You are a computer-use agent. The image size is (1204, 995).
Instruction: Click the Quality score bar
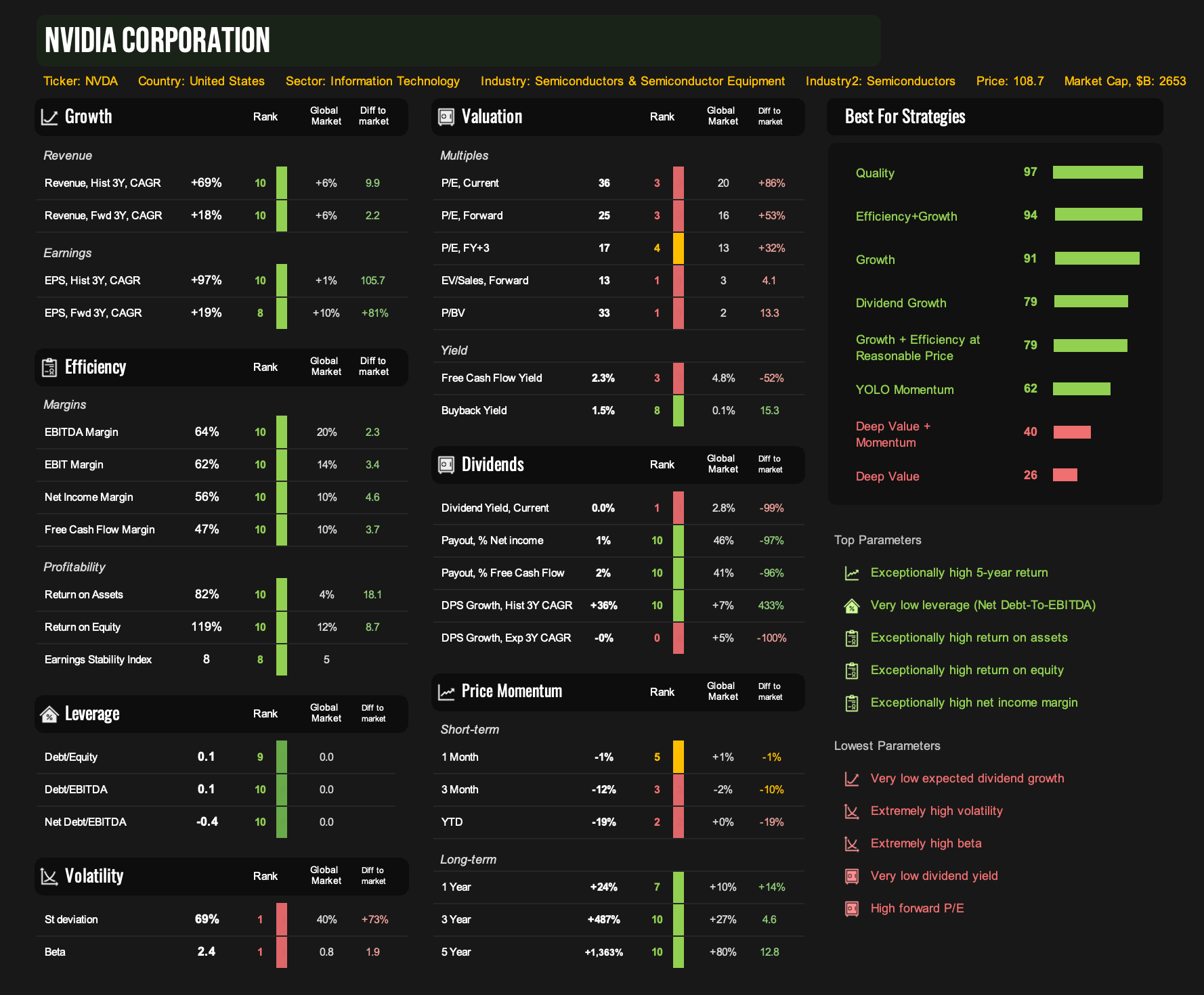(x=1098, y=173)
